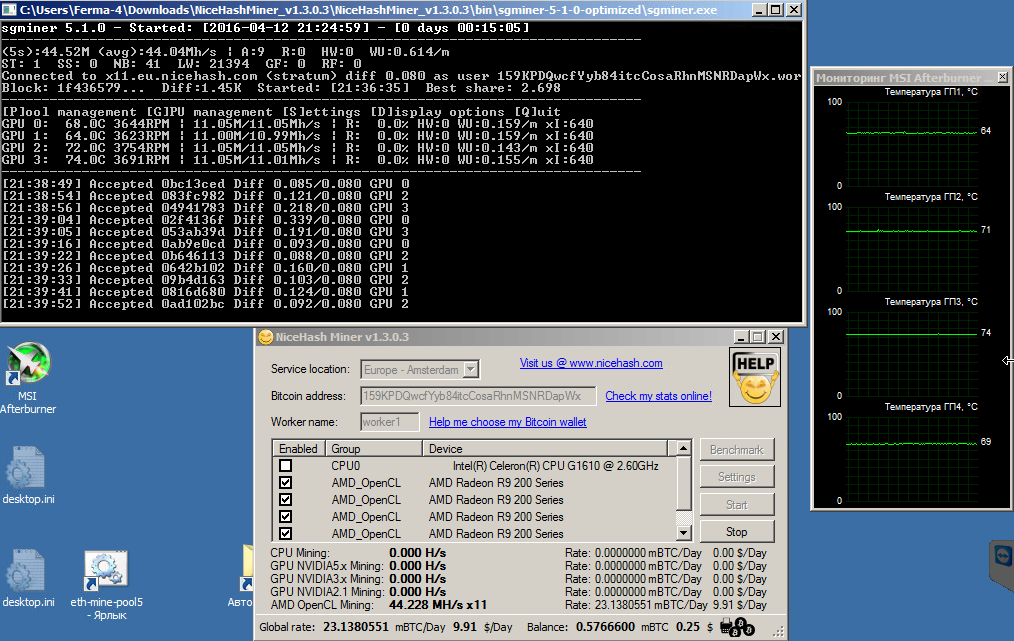Click the 'Accepted 02f4136f' log line

[x=206, y=220]
